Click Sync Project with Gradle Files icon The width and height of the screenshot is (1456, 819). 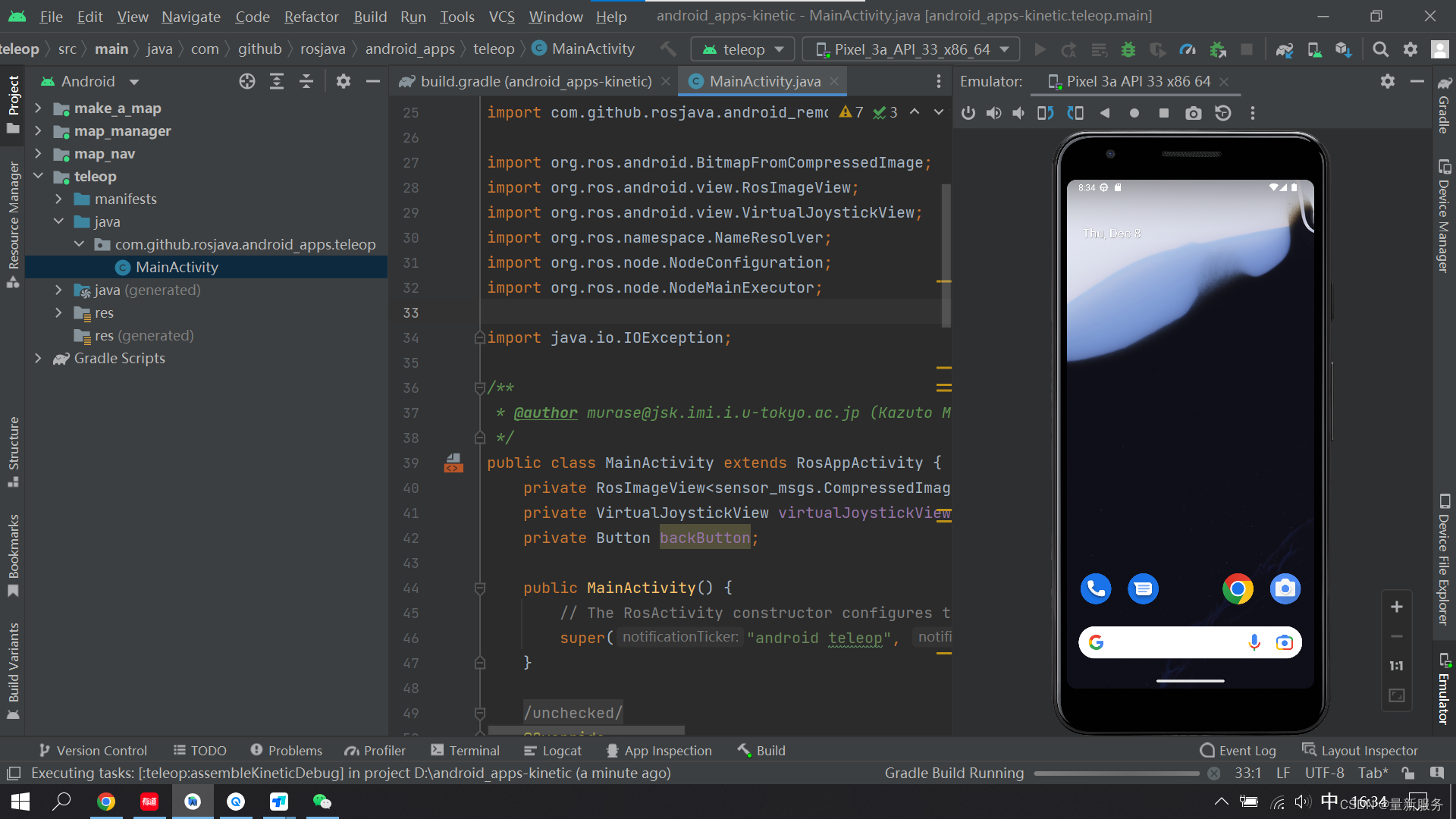pyautogui.click(x=1285, y=49)
